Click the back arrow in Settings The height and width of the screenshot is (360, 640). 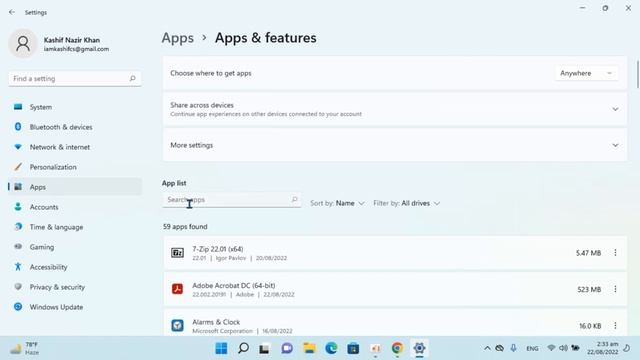(x=12, y=13)
